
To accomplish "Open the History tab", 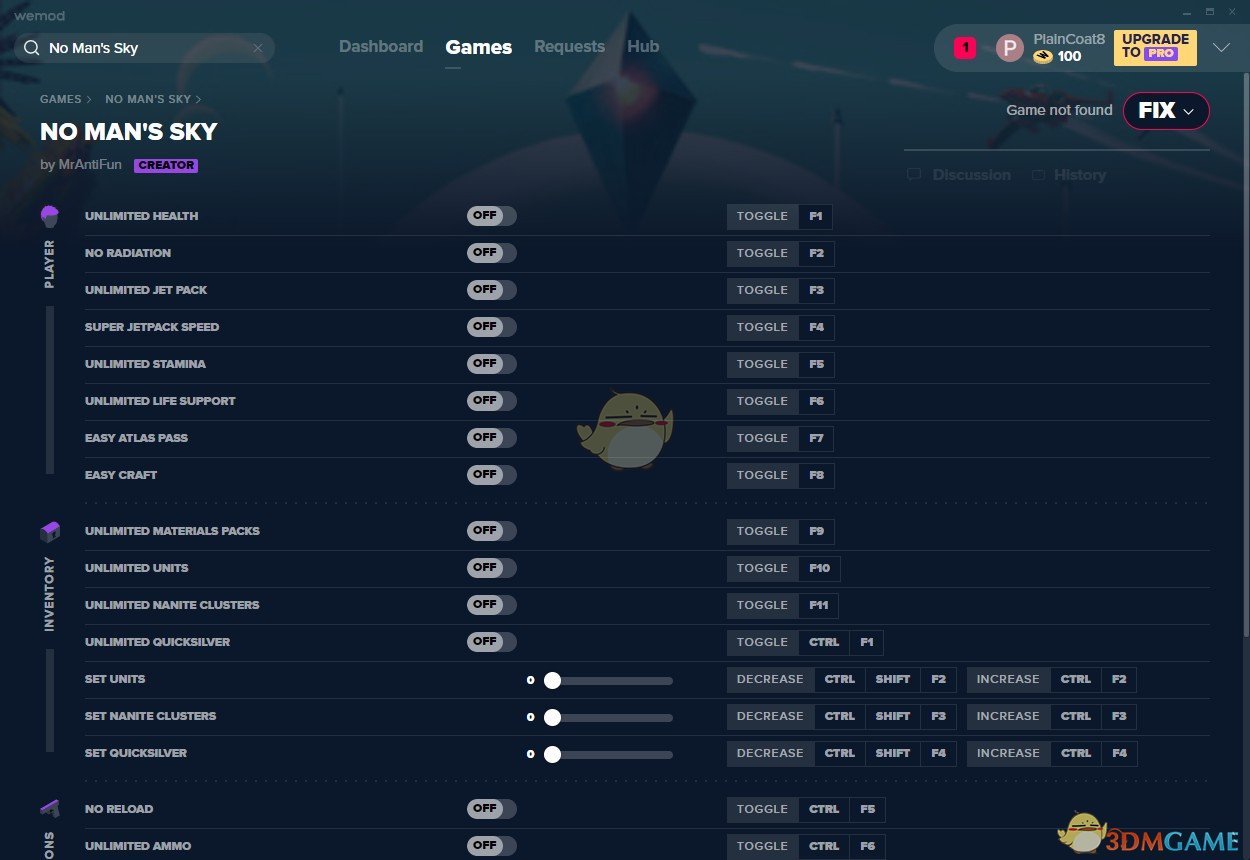I will click(1069, 175).
